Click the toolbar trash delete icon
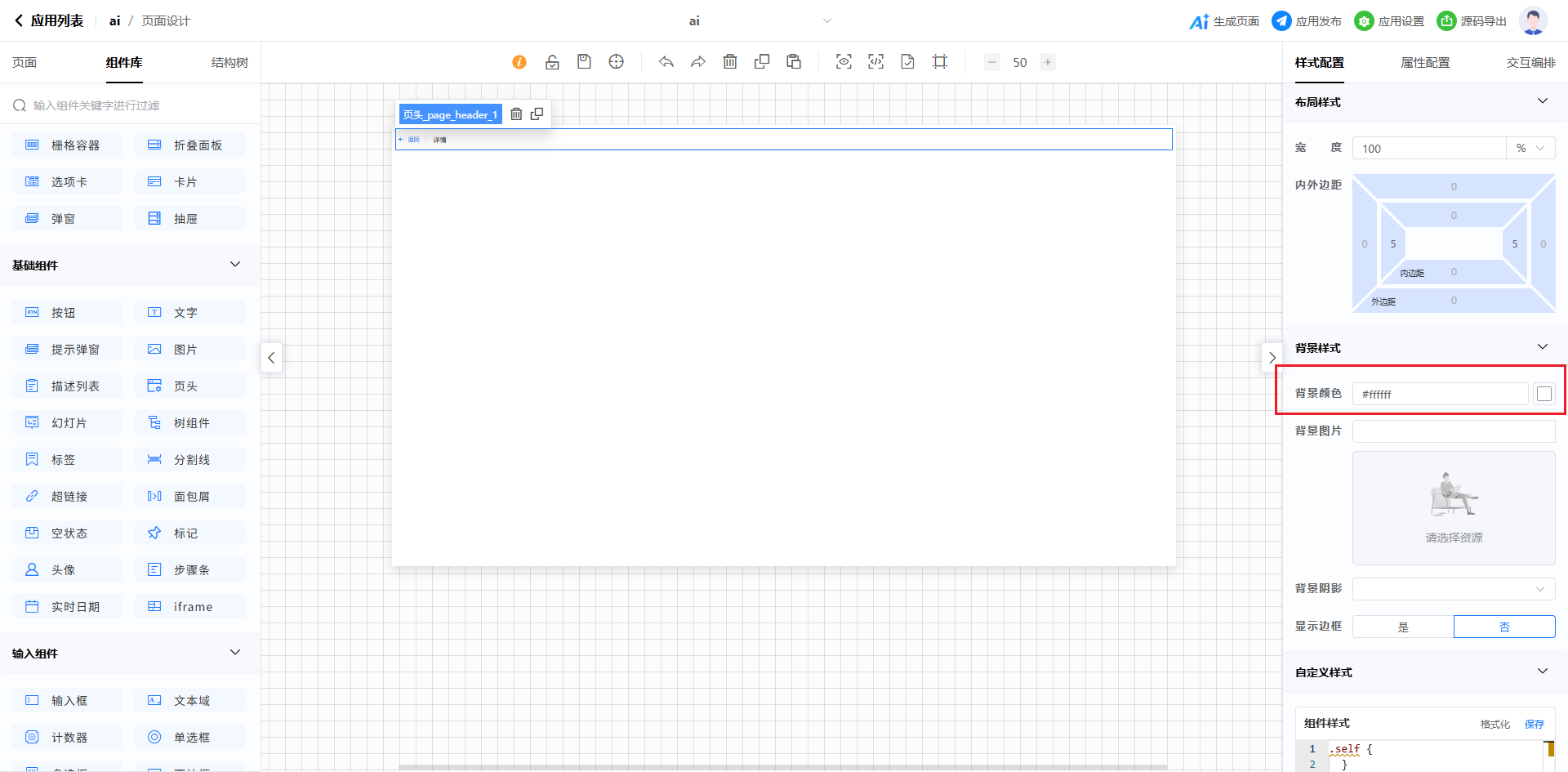The image size is (1568, 772). 730,62
